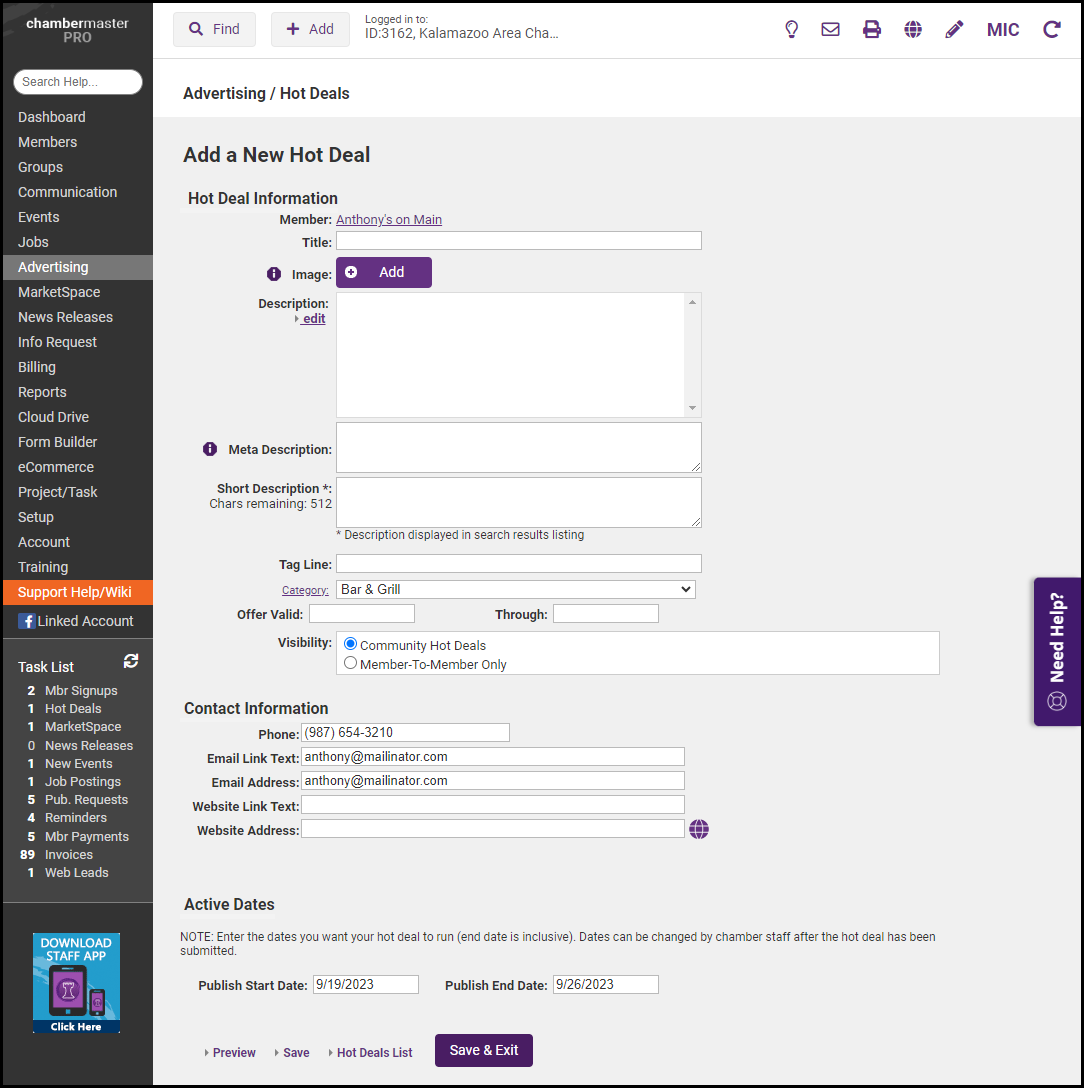Click the Website Link Text field
Viewport: 1084px width, 1088px height.
point(493,805)
